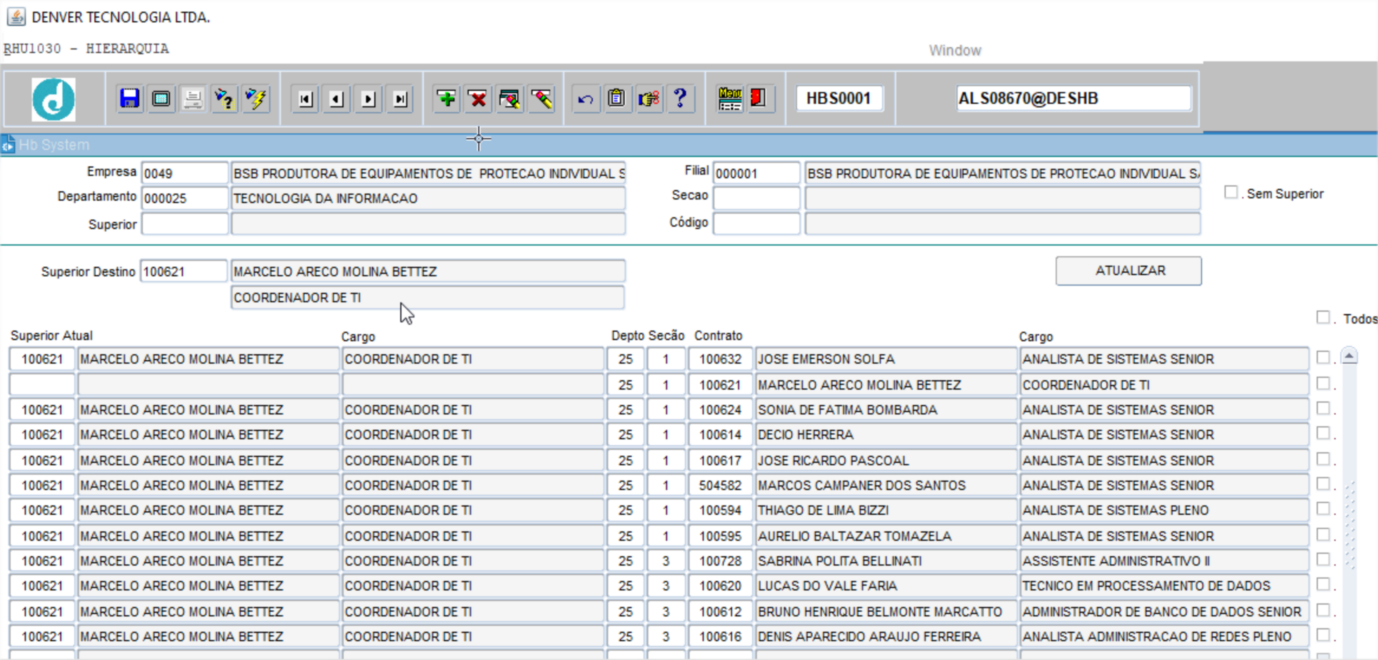Click the Superior Destino code field
Viewport: 1378px width, 660px height.
click(x=184, y=271)
